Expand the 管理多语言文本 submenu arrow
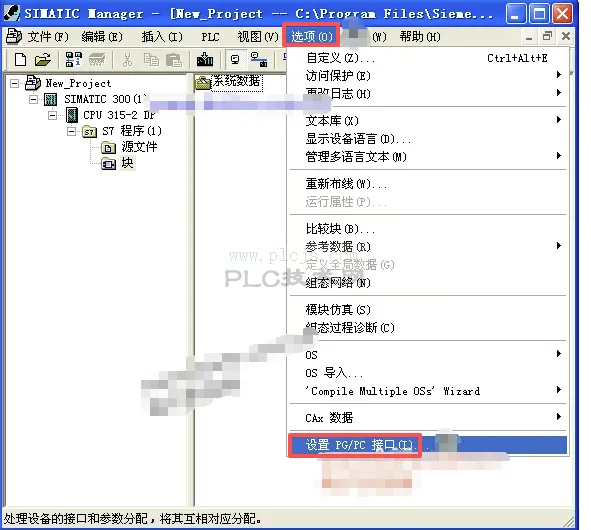The width and height of the screenshot is (591, 530). click(559, 155)
